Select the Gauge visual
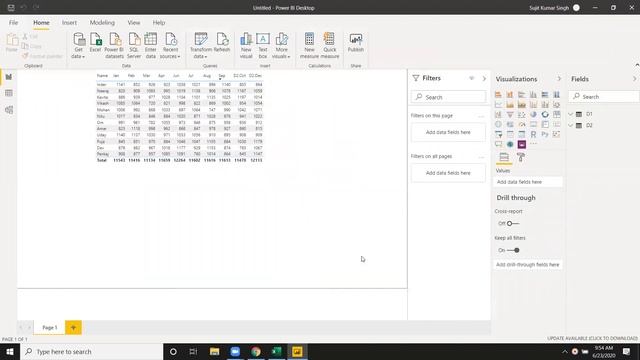 click(522, 124)
